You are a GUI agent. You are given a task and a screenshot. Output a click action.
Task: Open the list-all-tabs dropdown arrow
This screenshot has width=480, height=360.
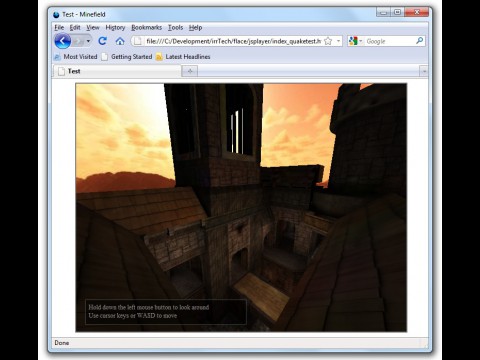click(424, 71)
